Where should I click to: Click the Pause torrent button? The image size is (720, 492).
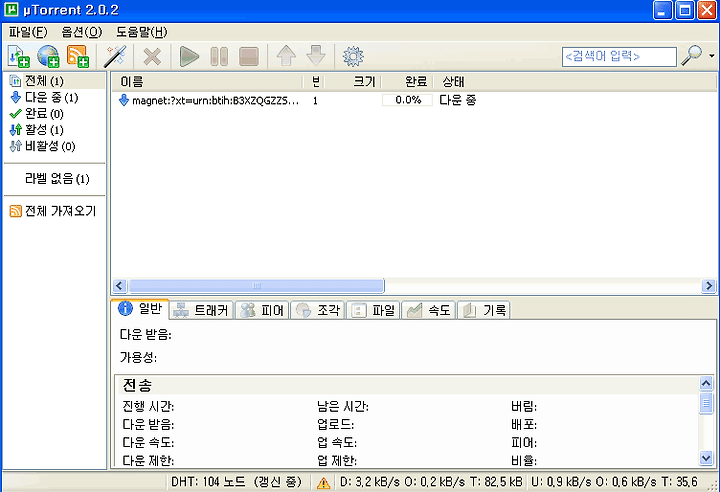click(x=219, y=57)
